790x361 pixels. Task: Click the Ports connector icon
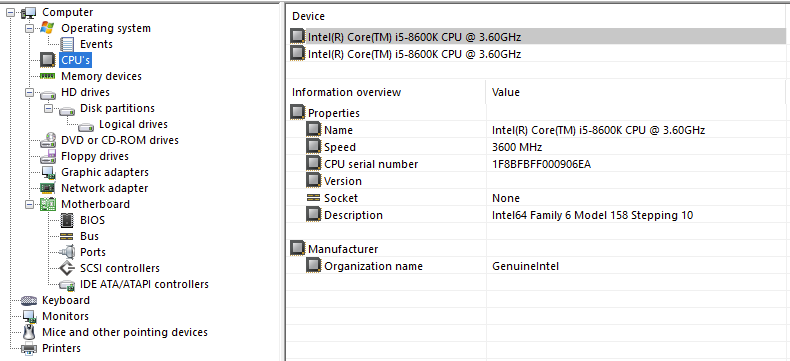(67, 252)
